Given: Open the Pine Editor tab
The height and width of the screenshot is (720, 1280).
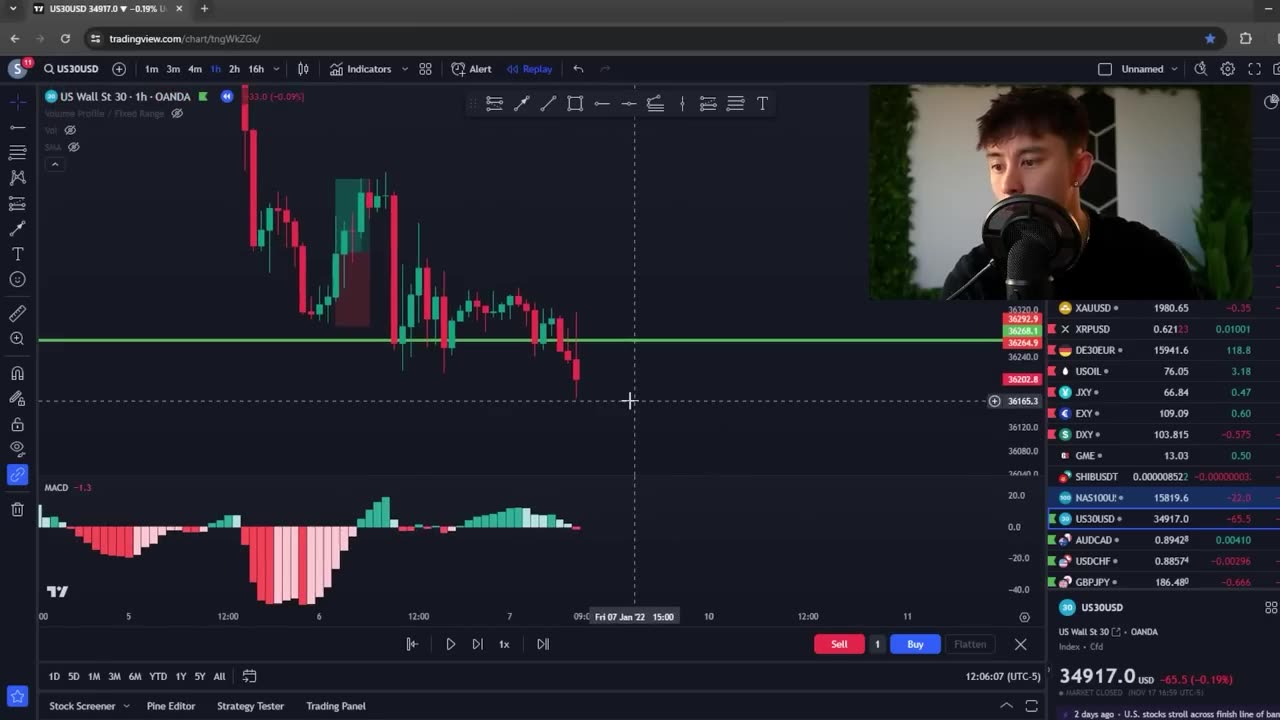Looking at the screenshot, I should point(171,706).
